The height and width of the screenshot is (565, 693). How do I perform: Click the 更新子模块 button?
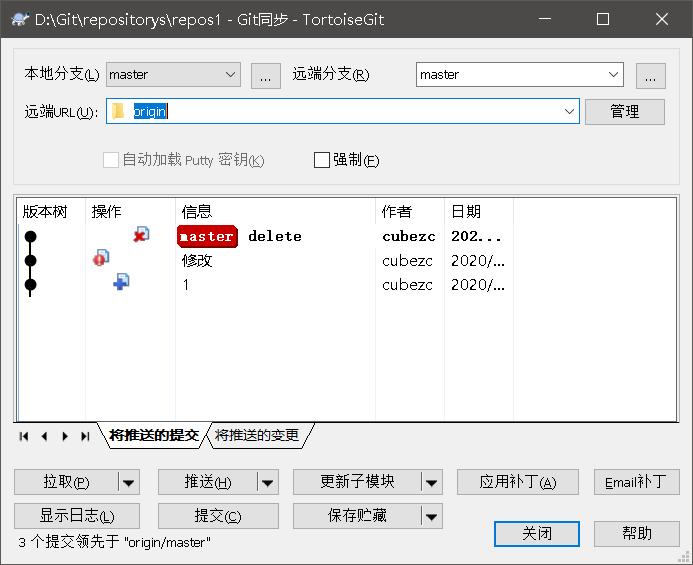pos(357,482)
